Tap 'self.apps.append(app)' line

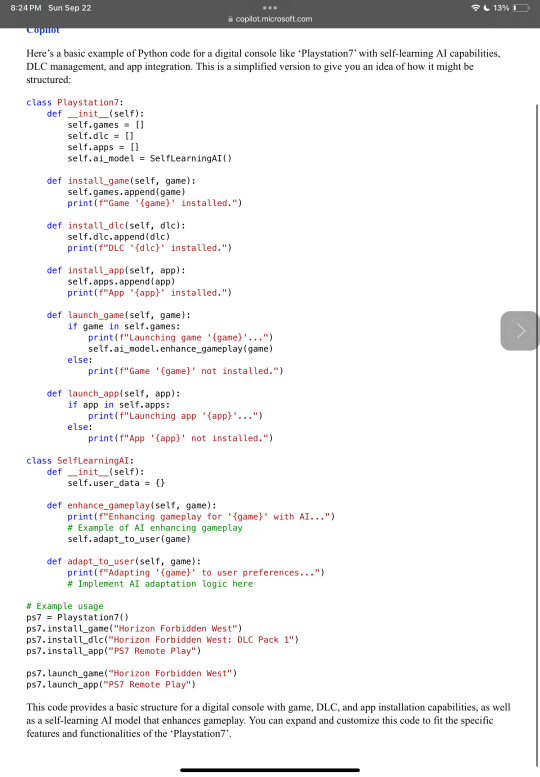[121, 281]
